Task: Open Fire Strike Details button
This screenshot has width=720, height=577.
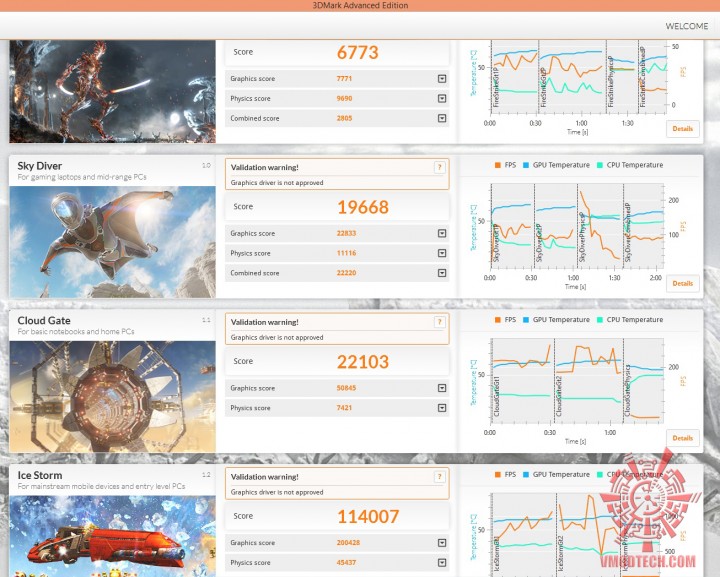Action: click(x=683, y=129)
